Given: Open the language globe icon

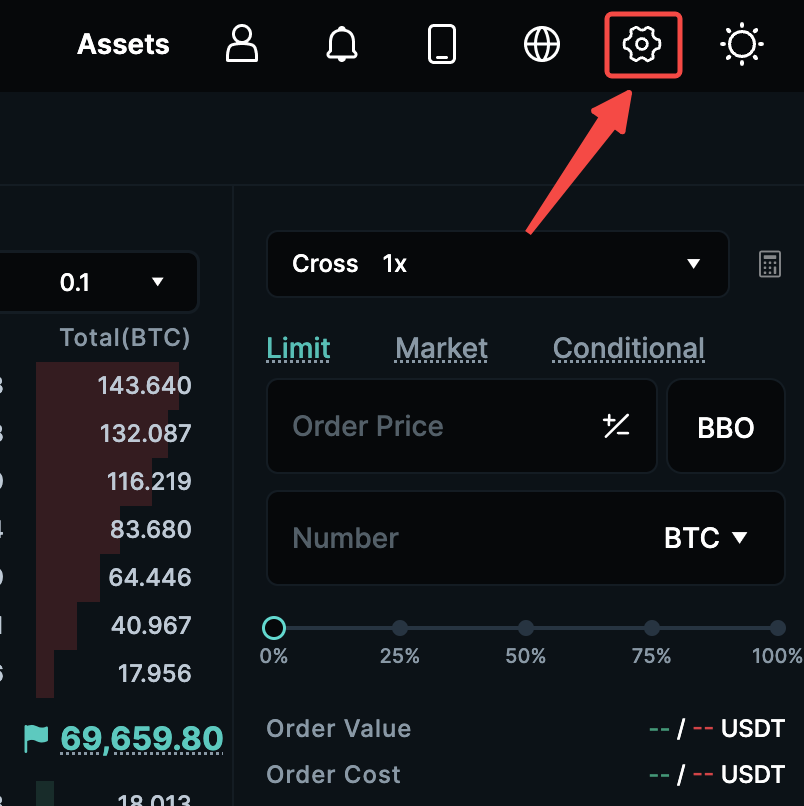Looking at the screenshot, I should tap(542, 43).
